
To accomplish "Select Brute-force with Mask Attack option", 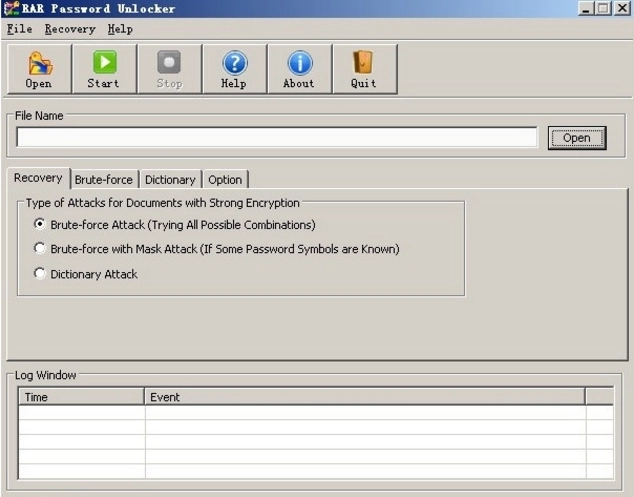I will coord(40,249).
